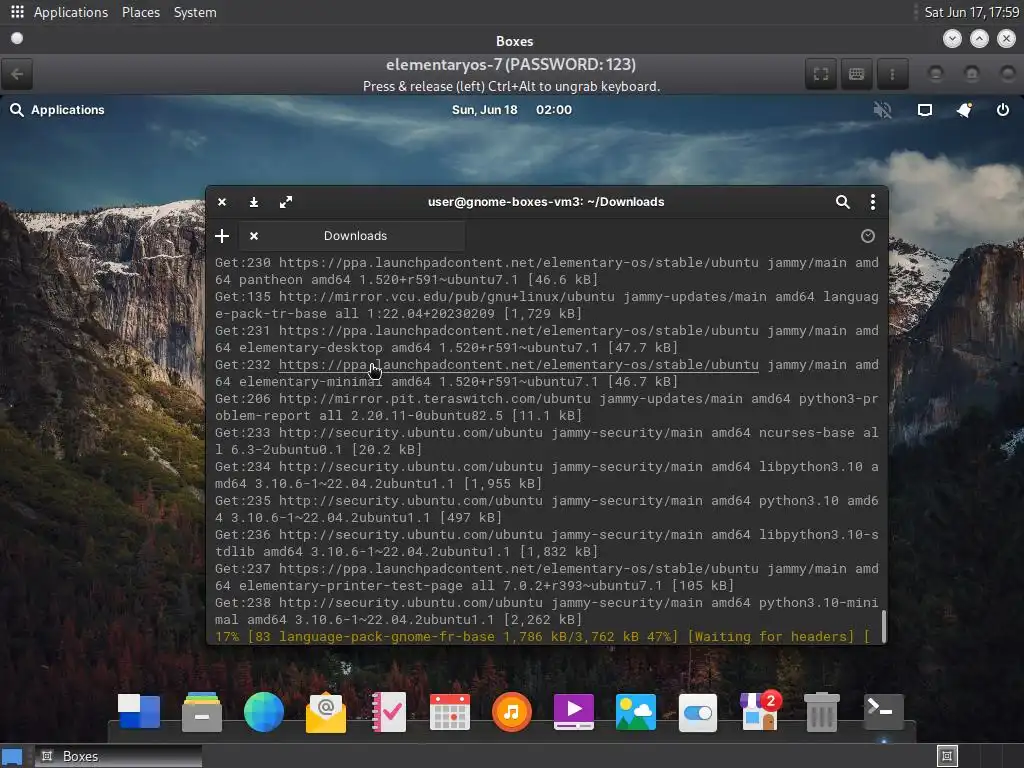This screenshot has width=1024, height=768.
Task: Open the session power indicator
Action: [x=1002, y=110]
